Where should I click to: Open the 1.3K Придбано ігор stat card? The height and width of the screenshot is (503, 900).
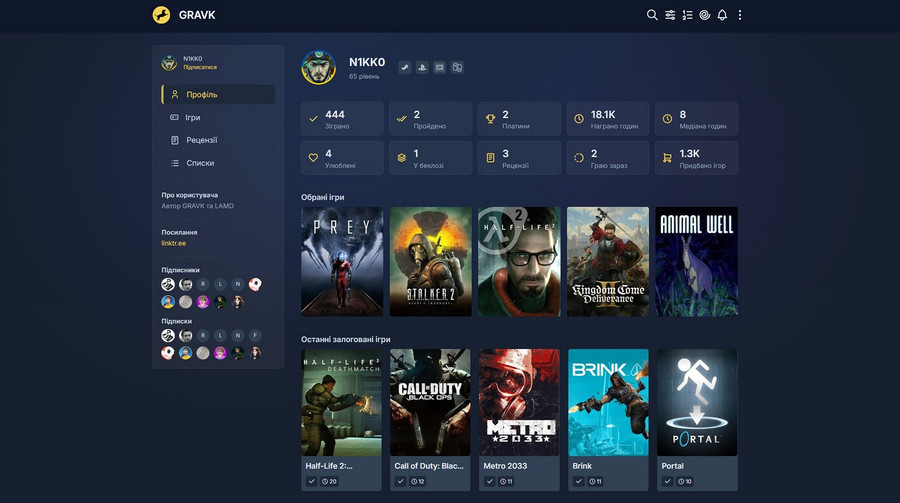coord(696,158)
